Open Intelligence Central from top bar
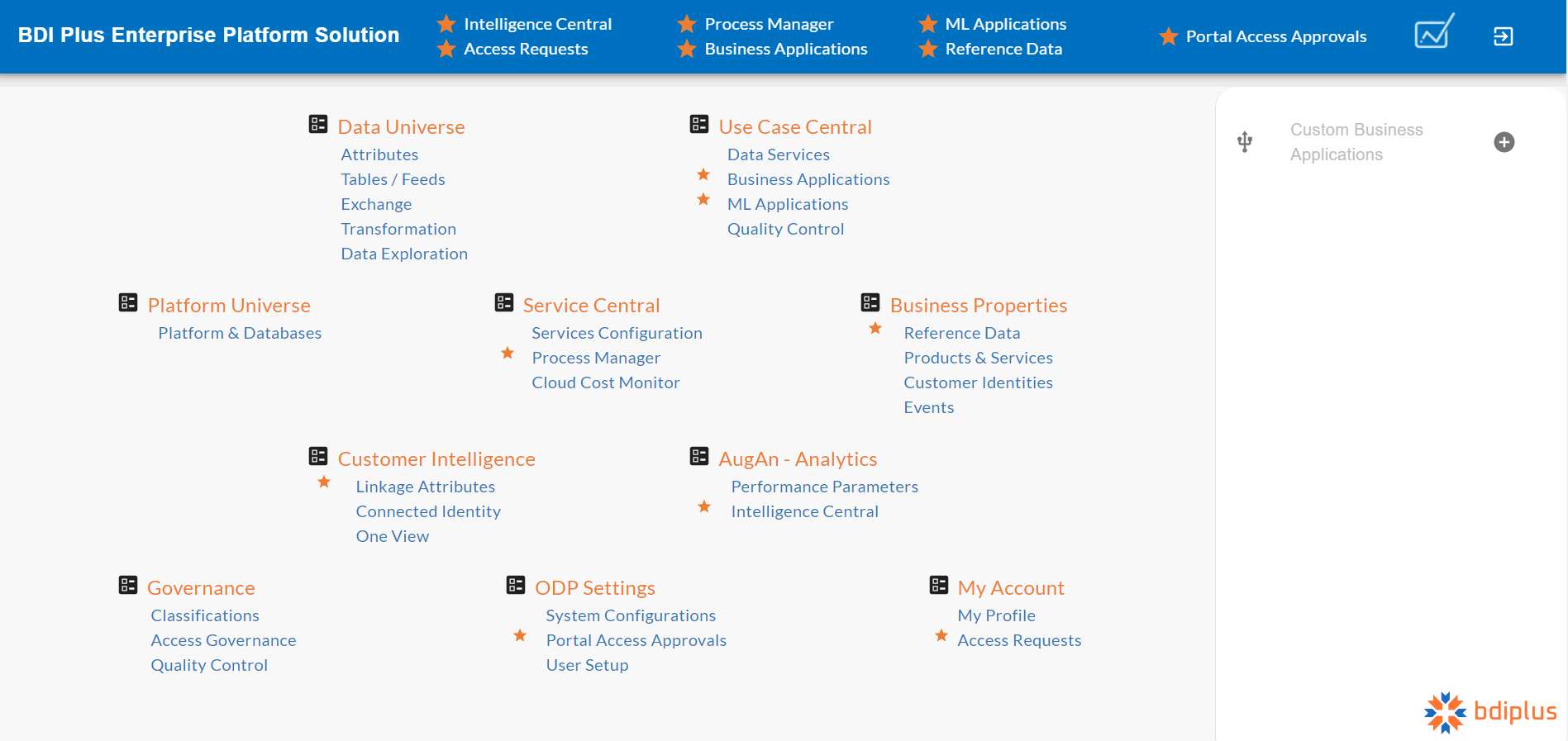The image size is (1568, 741). 537,24
